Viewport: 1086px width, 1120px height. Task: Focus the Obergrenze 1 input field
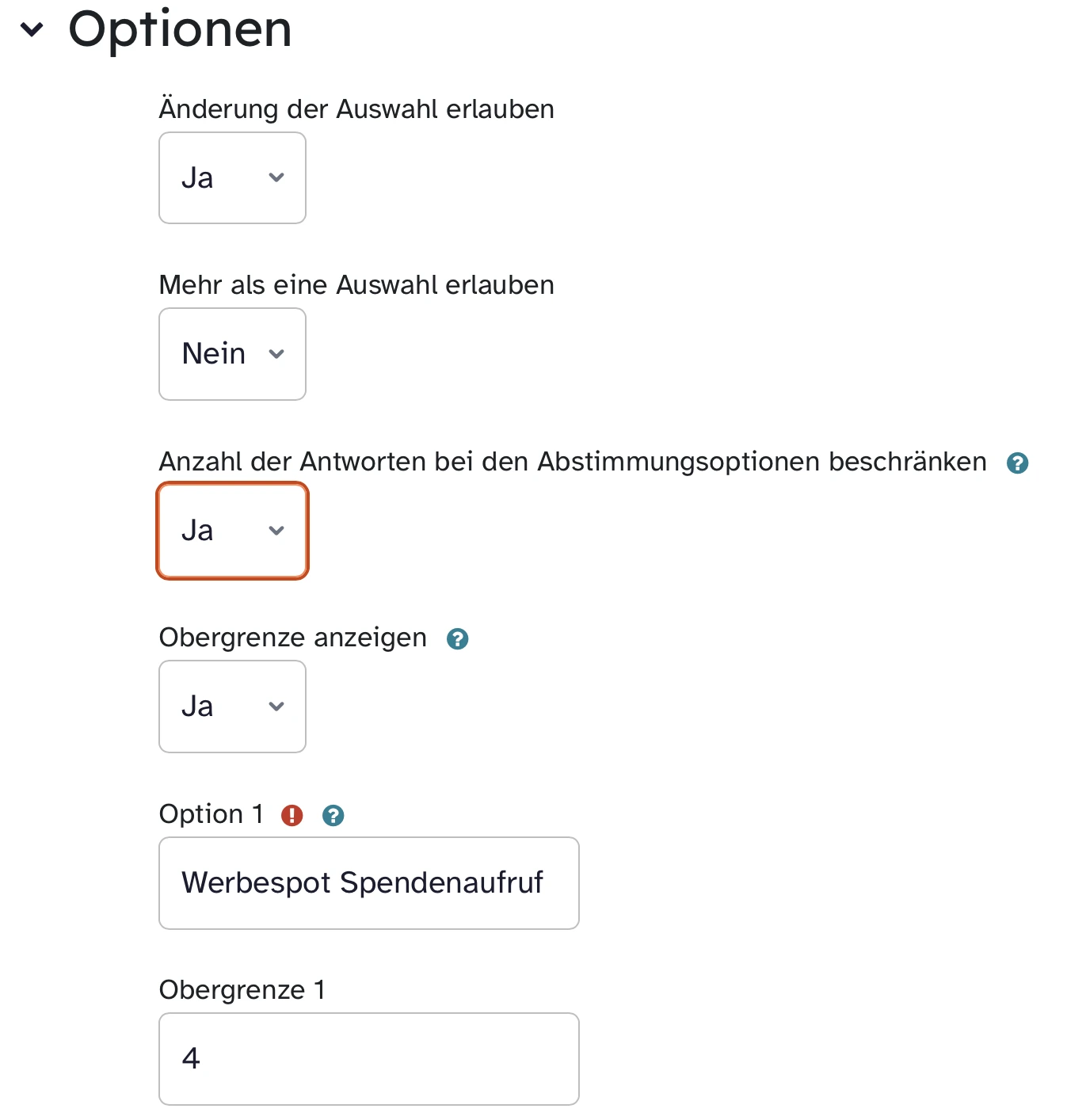pyautogui.click(x=368, y=1059)
